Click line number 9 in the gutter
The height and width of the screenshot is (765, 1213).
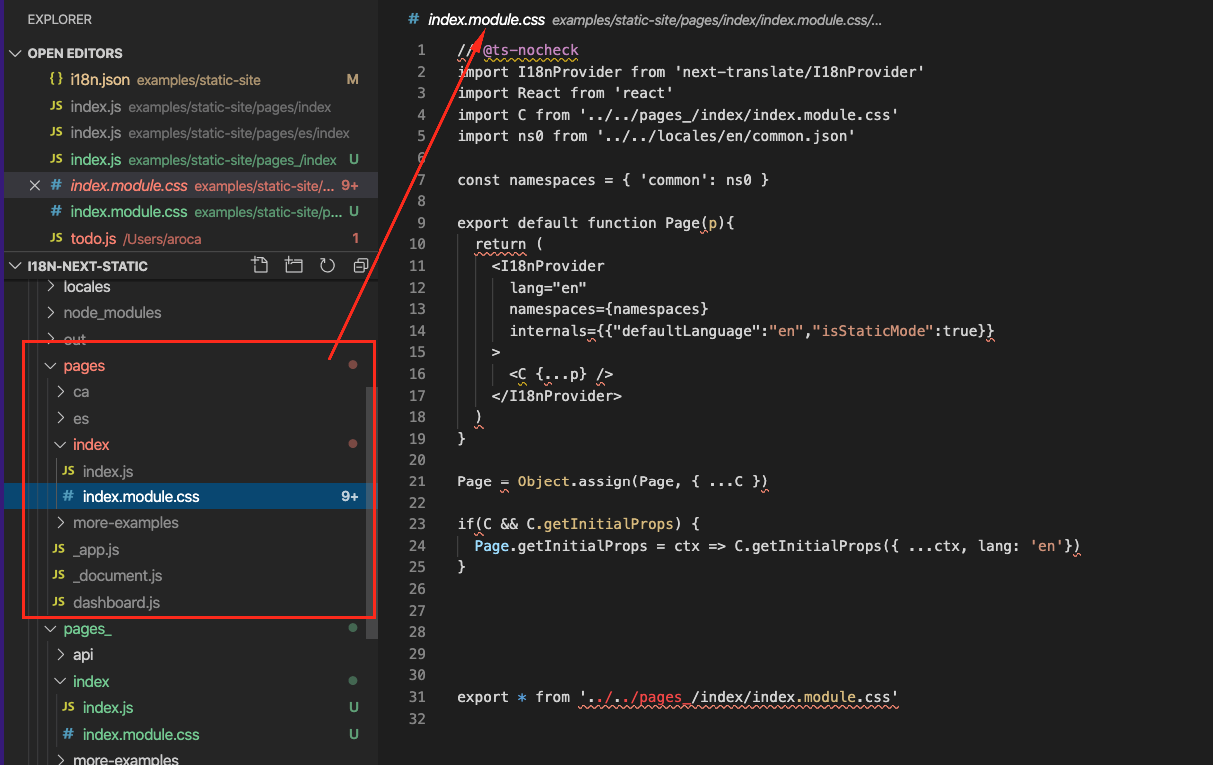point(421,223)
